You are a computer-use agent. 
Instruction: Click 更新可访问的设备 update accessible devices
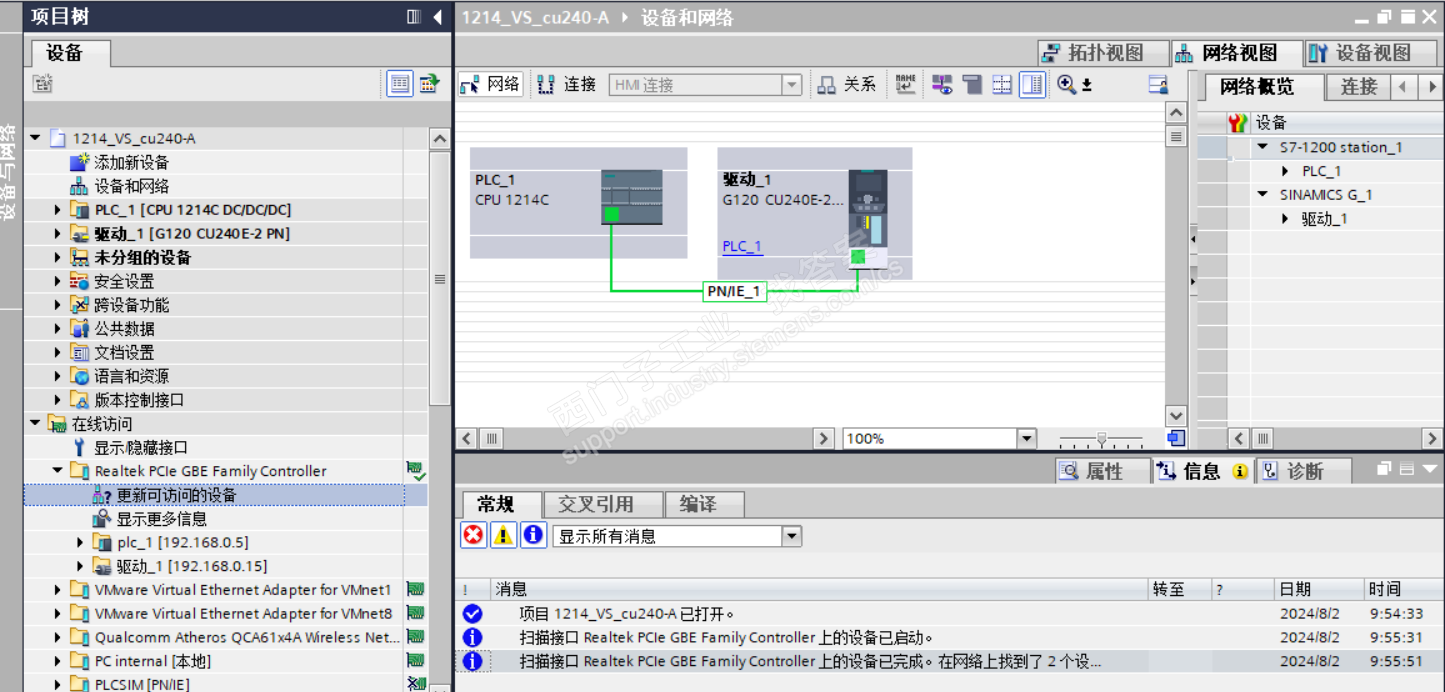[x=176, y=495]
